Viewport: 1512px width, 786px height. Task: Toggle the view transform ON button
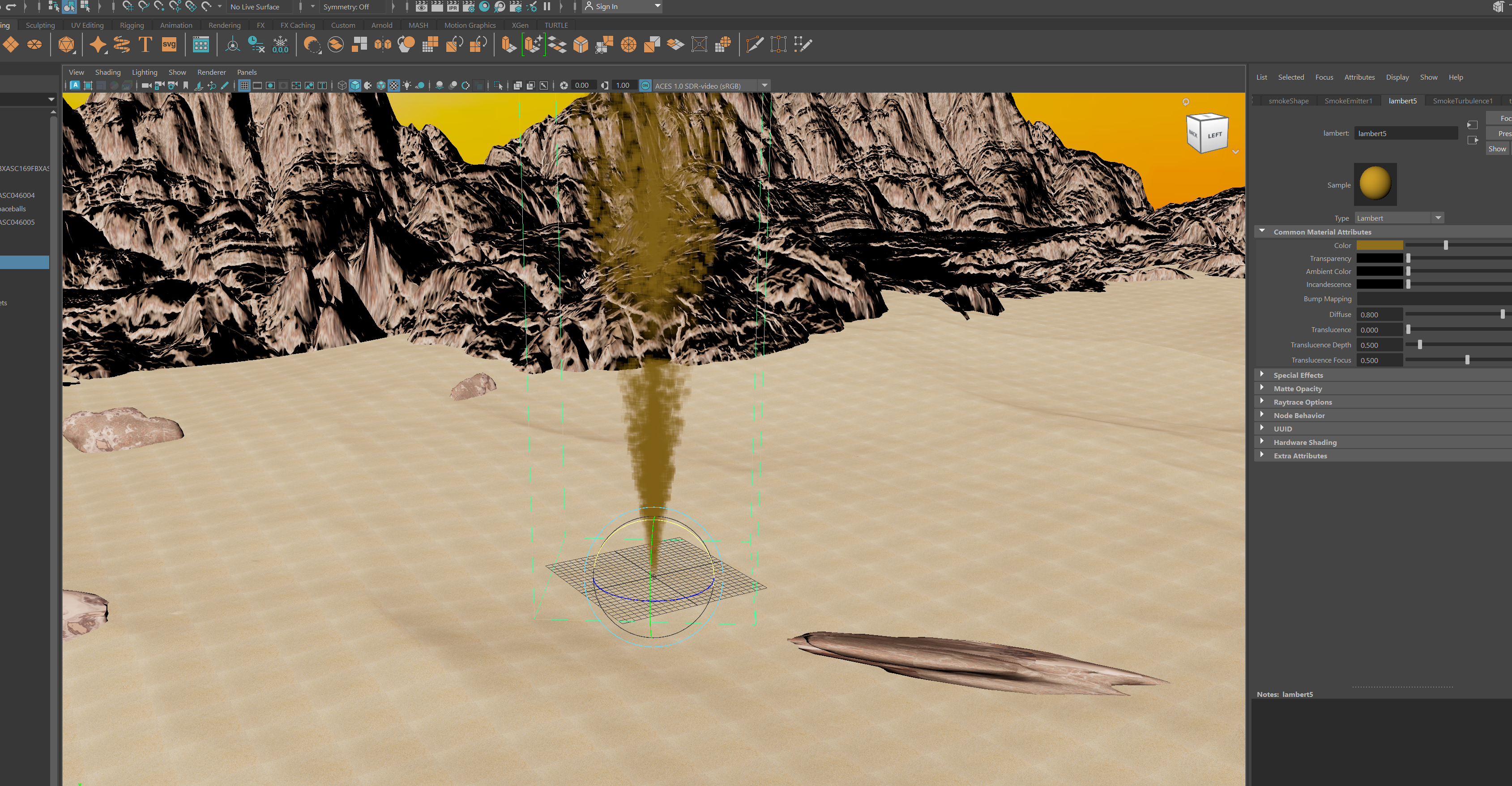pyautogui.click(x=645, y=85)
